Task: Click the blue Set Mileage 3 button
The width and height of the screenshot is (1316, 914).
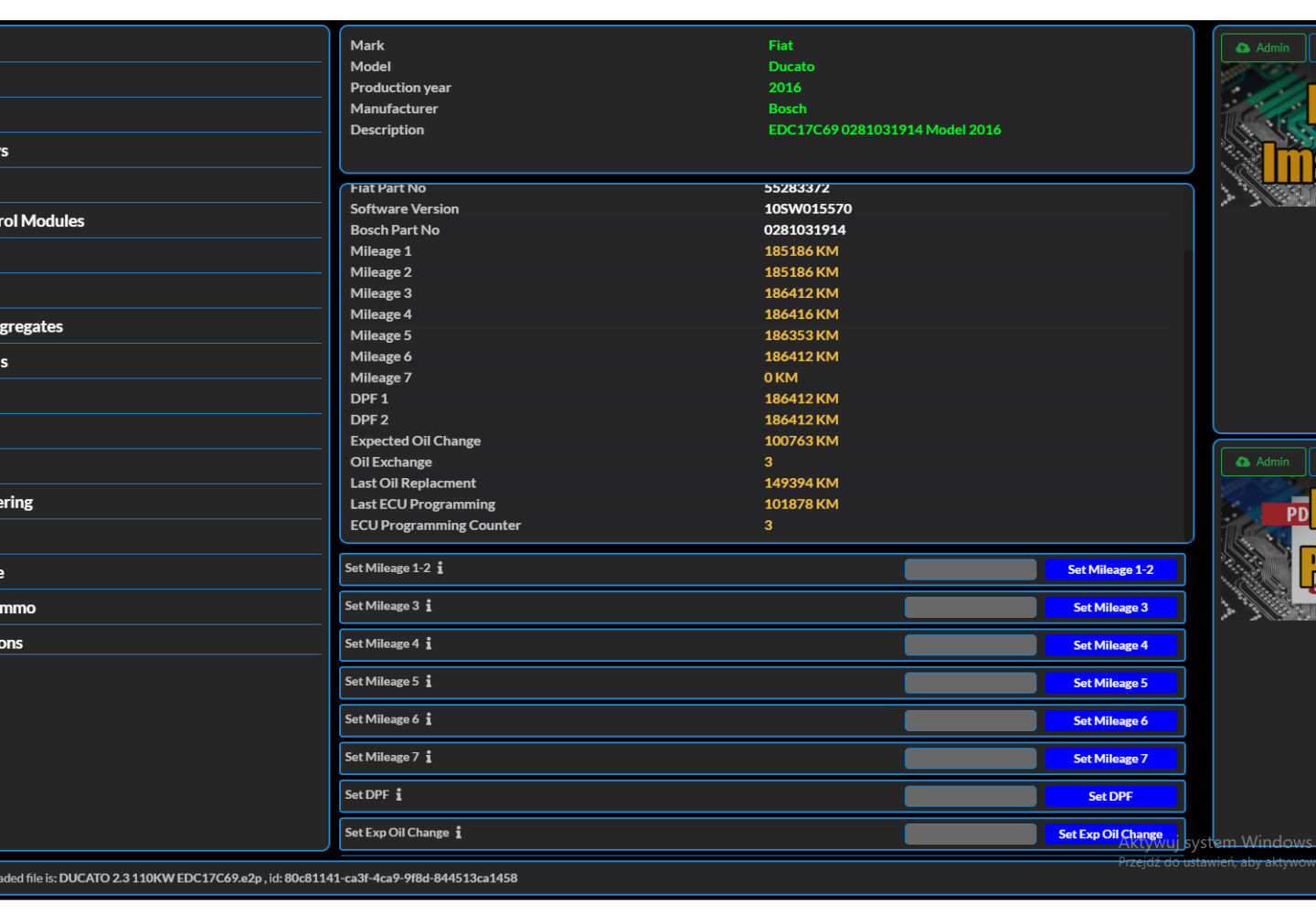Action: 1110,608
